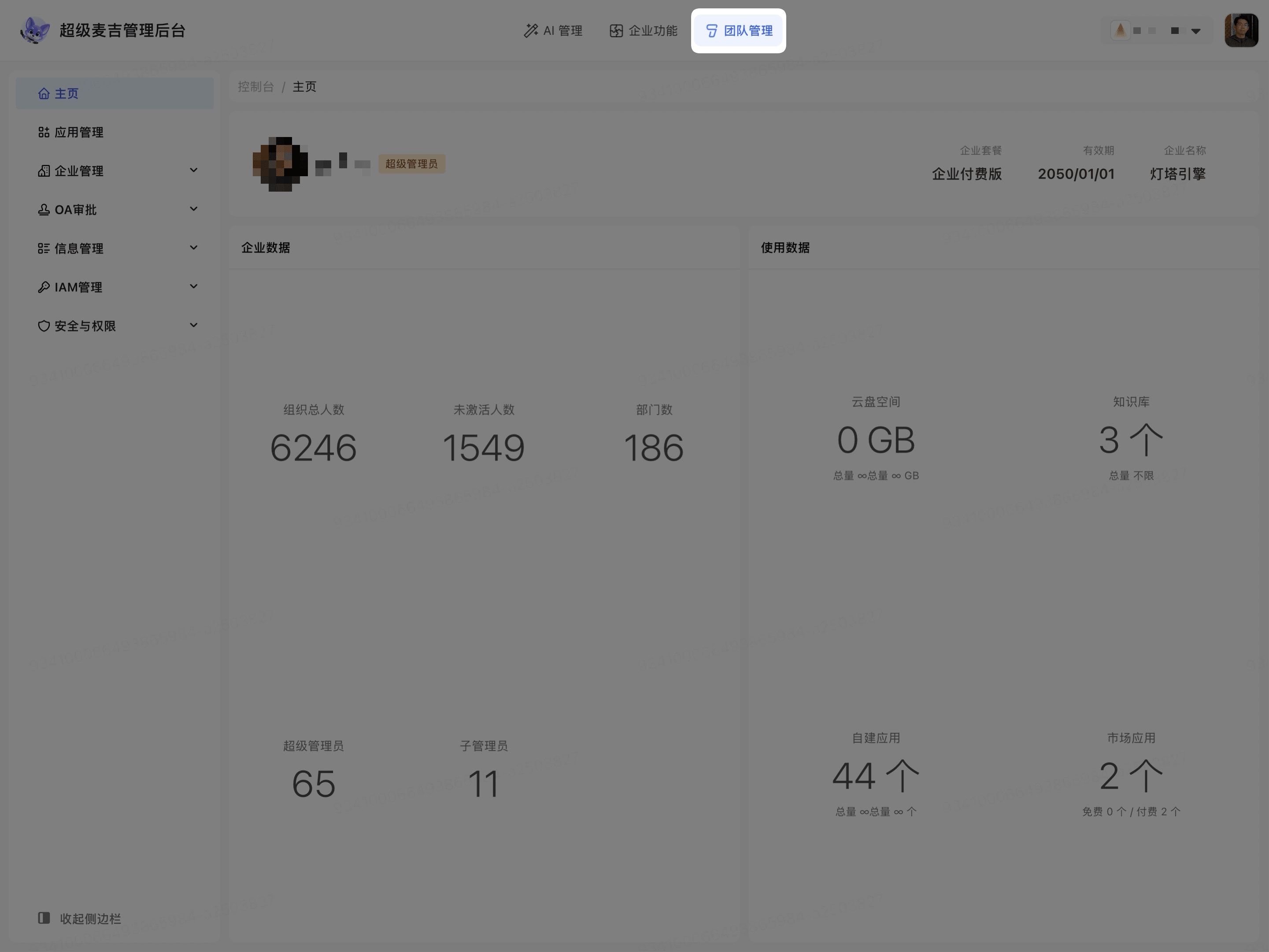Click the 主页 house icon
The height and width of the screenshot is (952, 1269).
[x=44, y=93]
